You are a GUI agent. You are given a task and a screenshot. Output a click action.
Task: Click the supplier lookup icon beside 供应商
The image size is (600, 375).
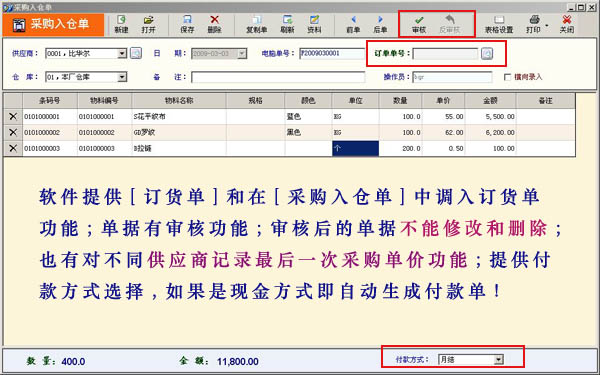pyautogui.click(x=136, y=53)
